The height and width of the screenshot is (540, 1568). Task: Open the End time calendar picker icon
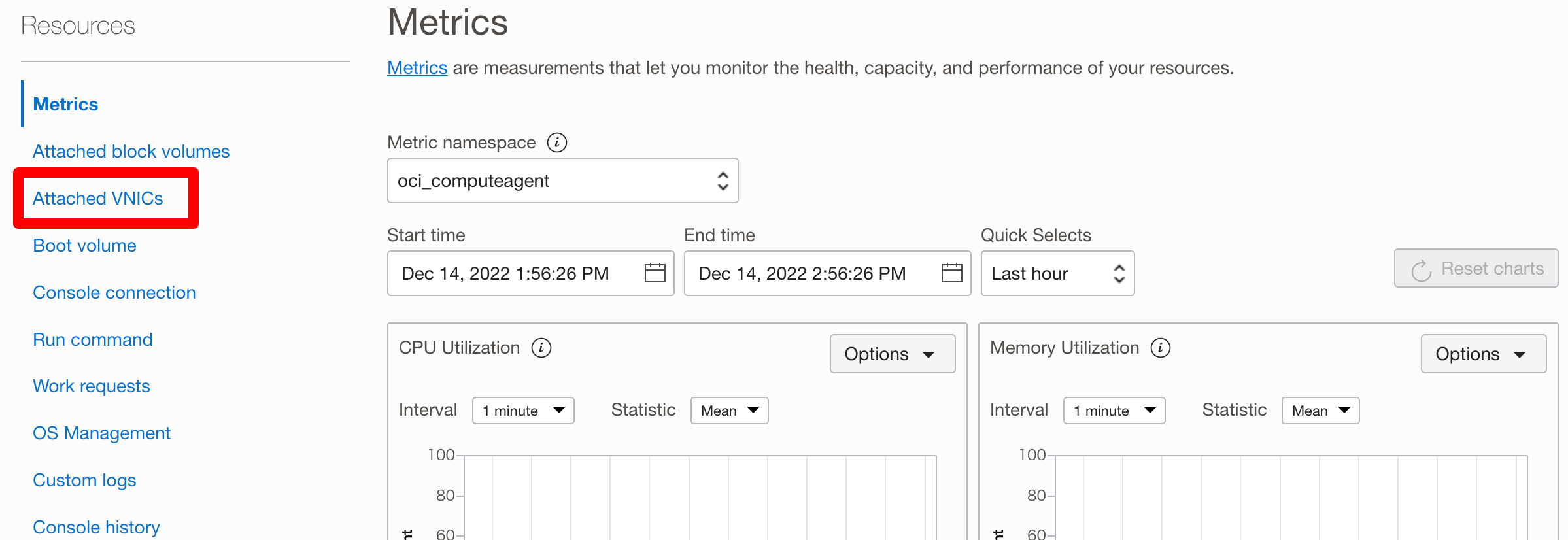point(951,273)
